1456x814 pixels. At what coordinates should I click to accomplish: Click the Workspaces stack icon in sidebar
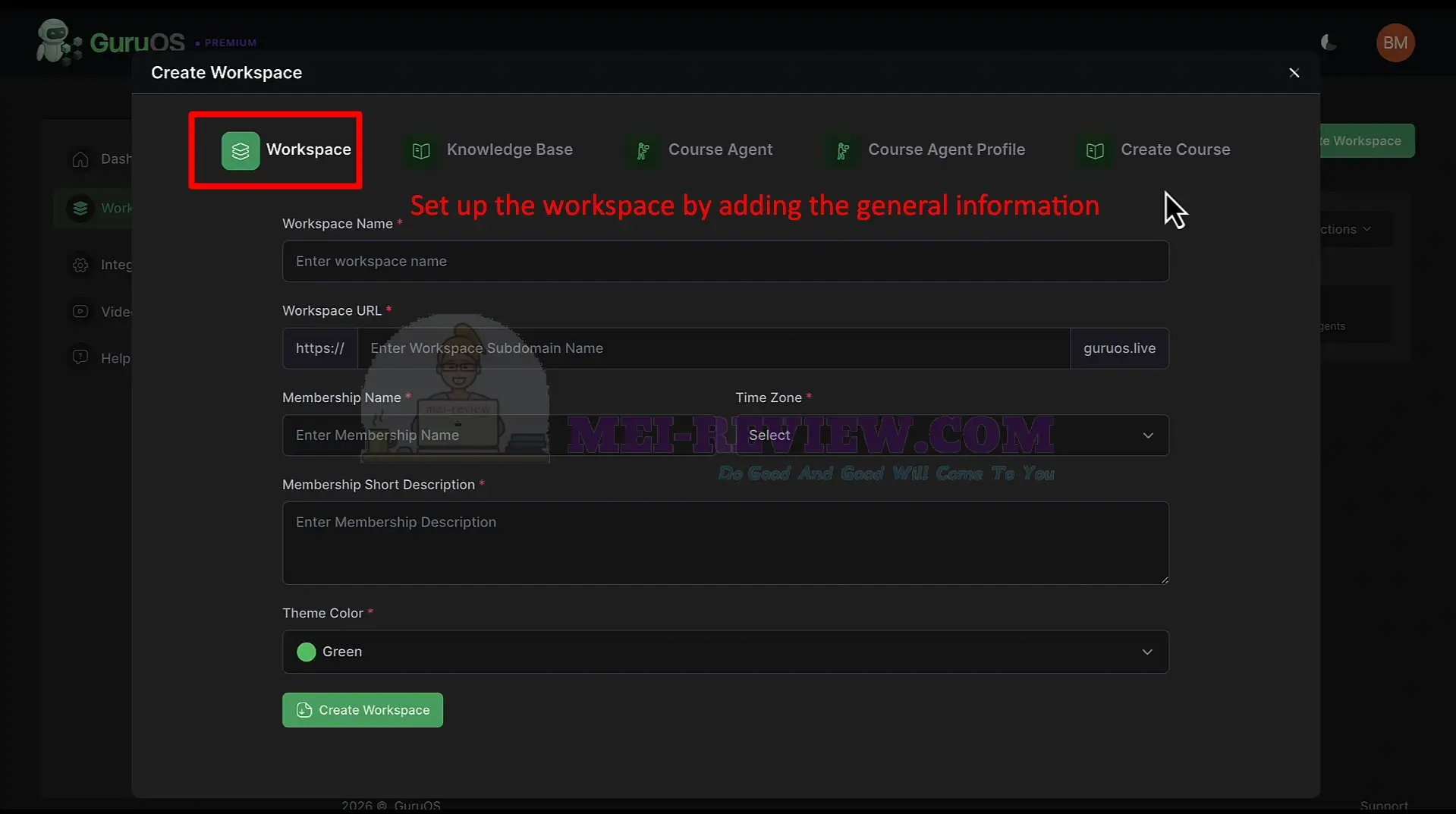80,209
